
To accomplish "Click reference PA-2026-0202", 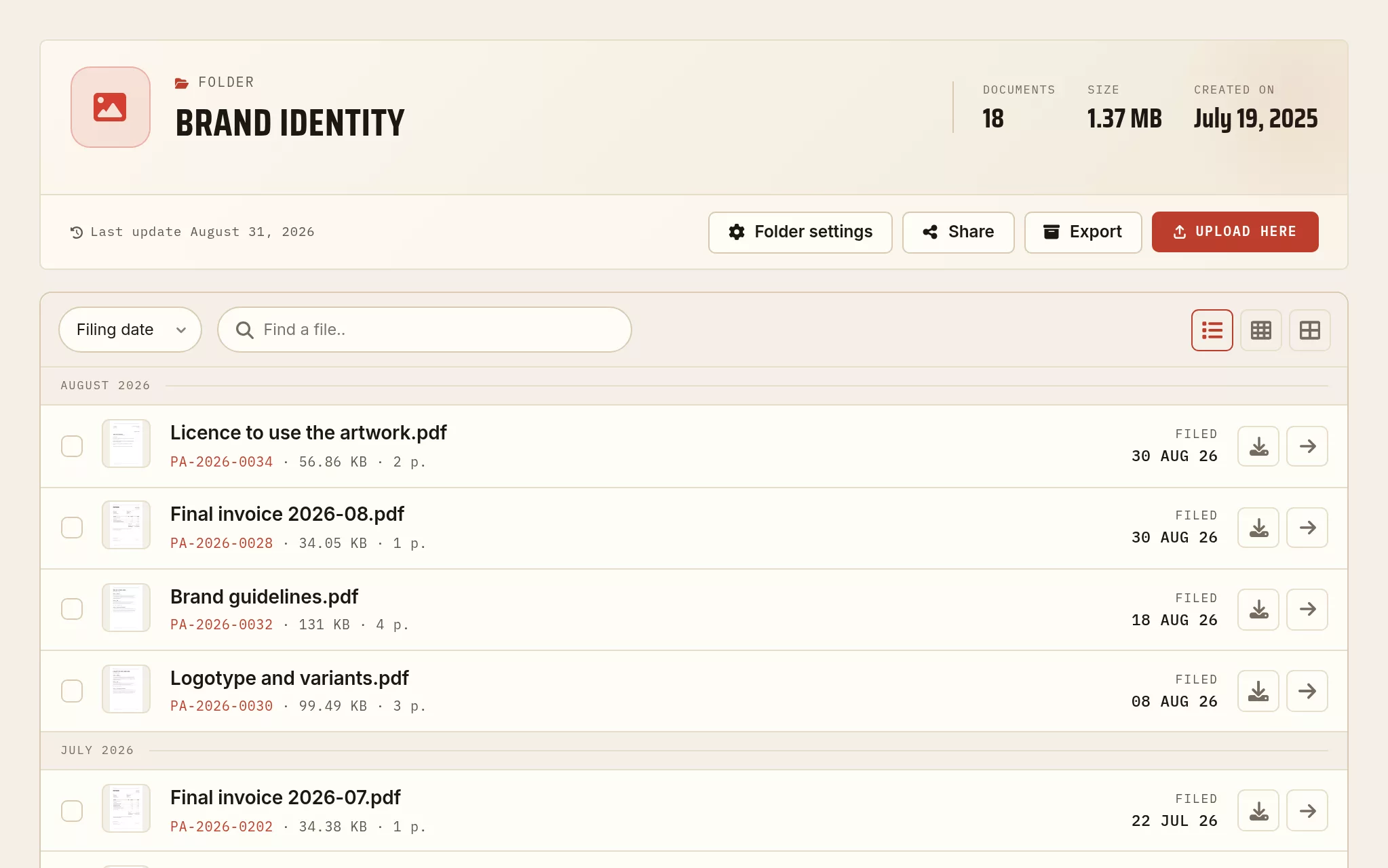I will click(221, 827).
